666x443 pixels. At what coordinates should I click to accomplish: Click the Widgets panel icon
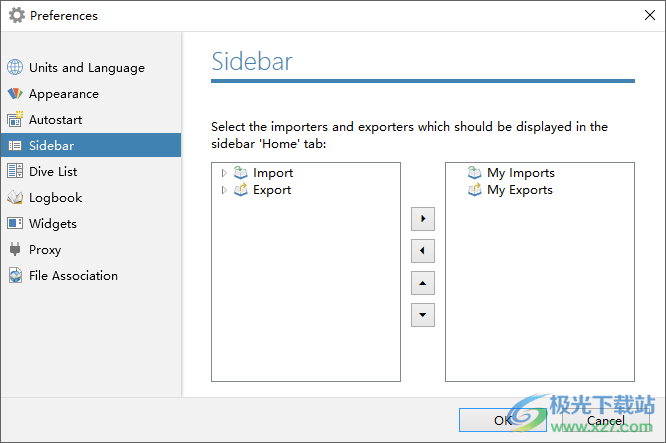tap(15, 223)
